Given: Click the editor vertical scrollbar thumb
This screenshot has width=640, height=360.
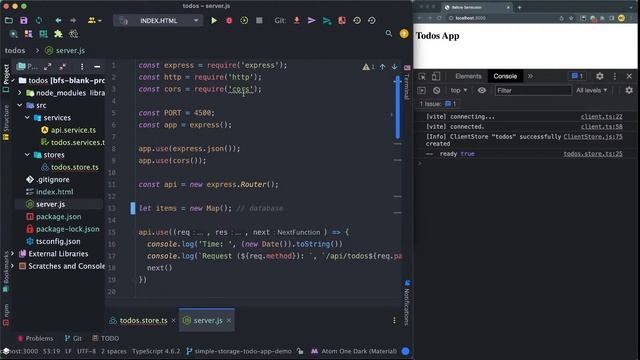Looking at the screenshot, I should pos(398,108).
